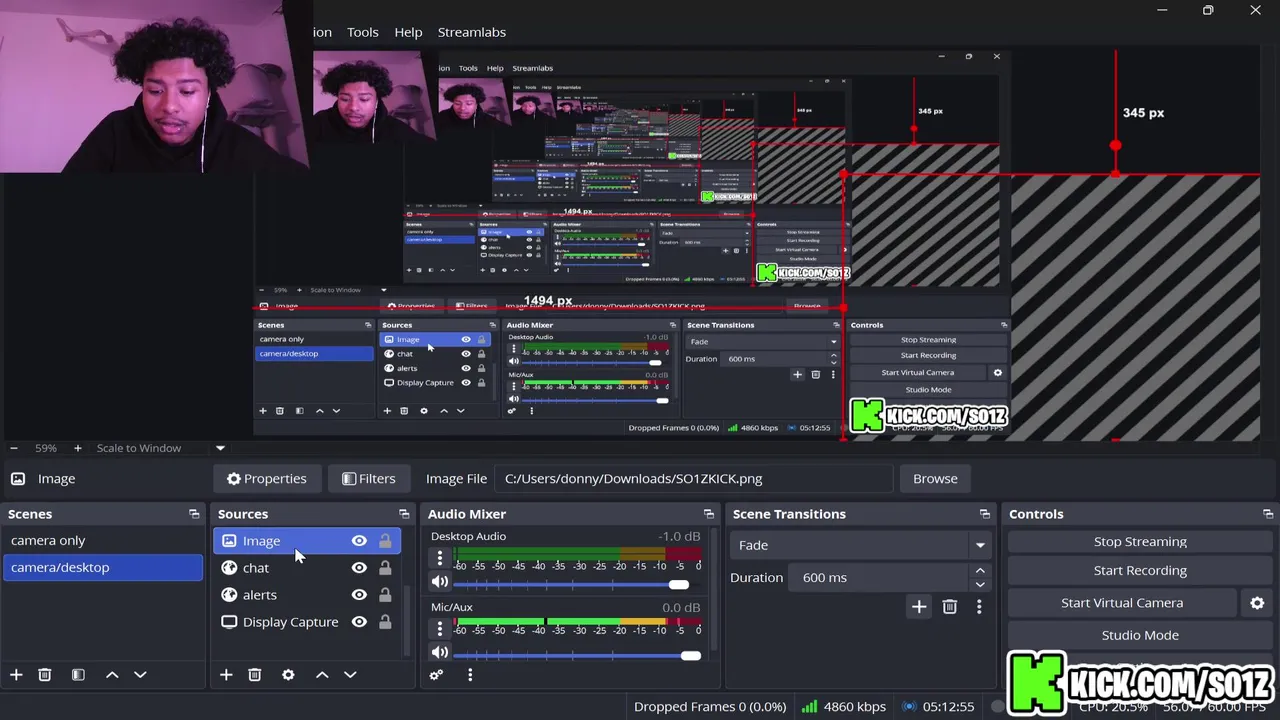The width and height of the screenshot is (1280, 720).
Task: Open scene filters icon in Scenes panel
Action: coord(78,675)
